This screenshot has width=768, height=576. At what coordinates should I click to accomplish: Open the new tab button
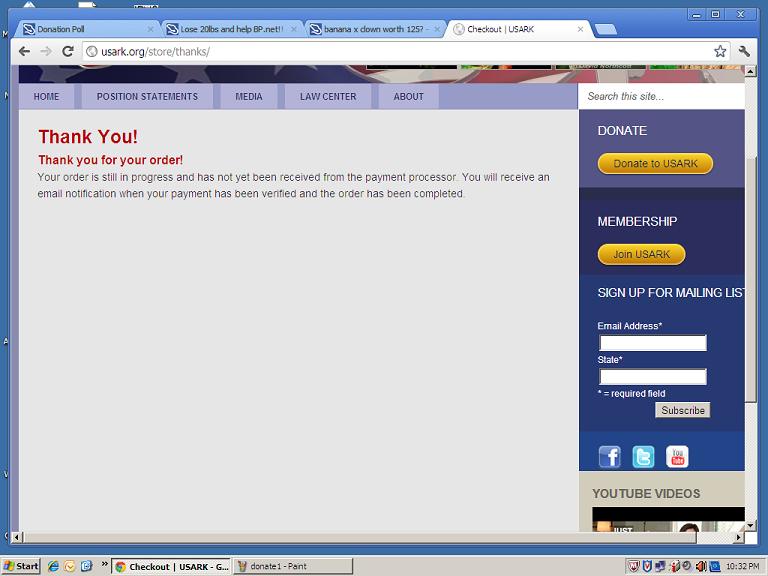[x=606, y=30]
